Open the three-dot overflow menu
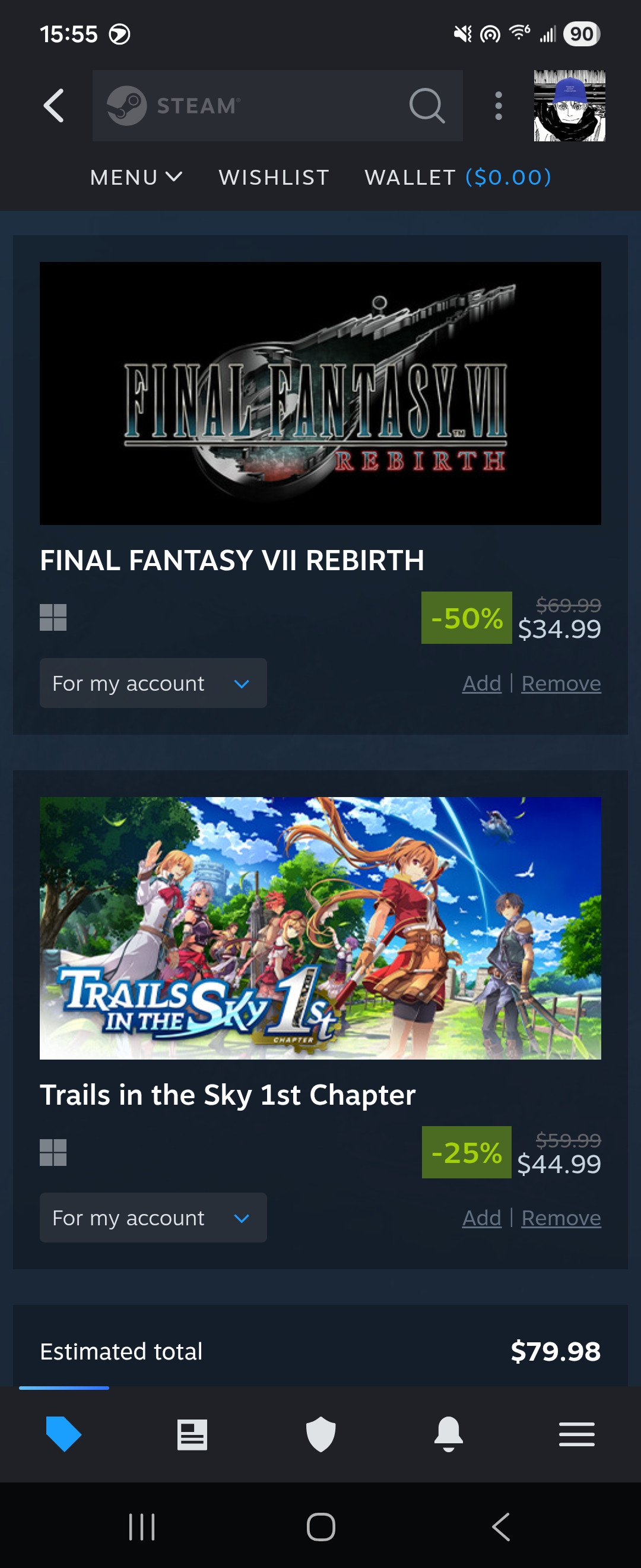641x1568 pixels. coord(499,106)
